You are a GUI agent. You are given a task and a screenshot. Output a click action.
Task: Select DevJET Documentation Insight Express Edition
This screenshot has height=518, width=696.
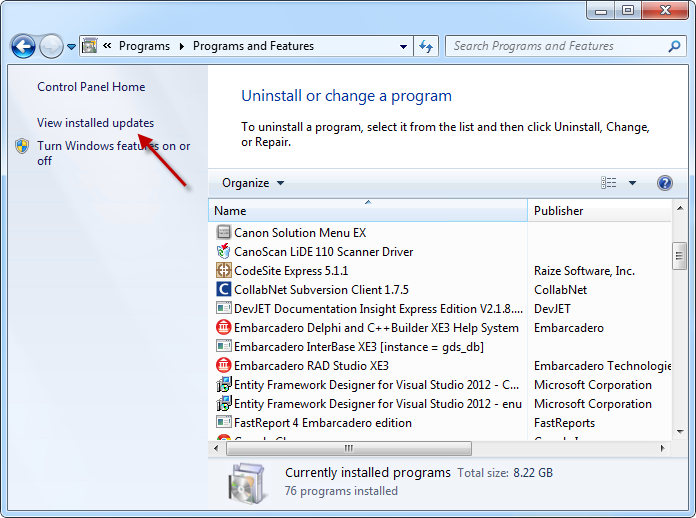(x=378, y=309)
